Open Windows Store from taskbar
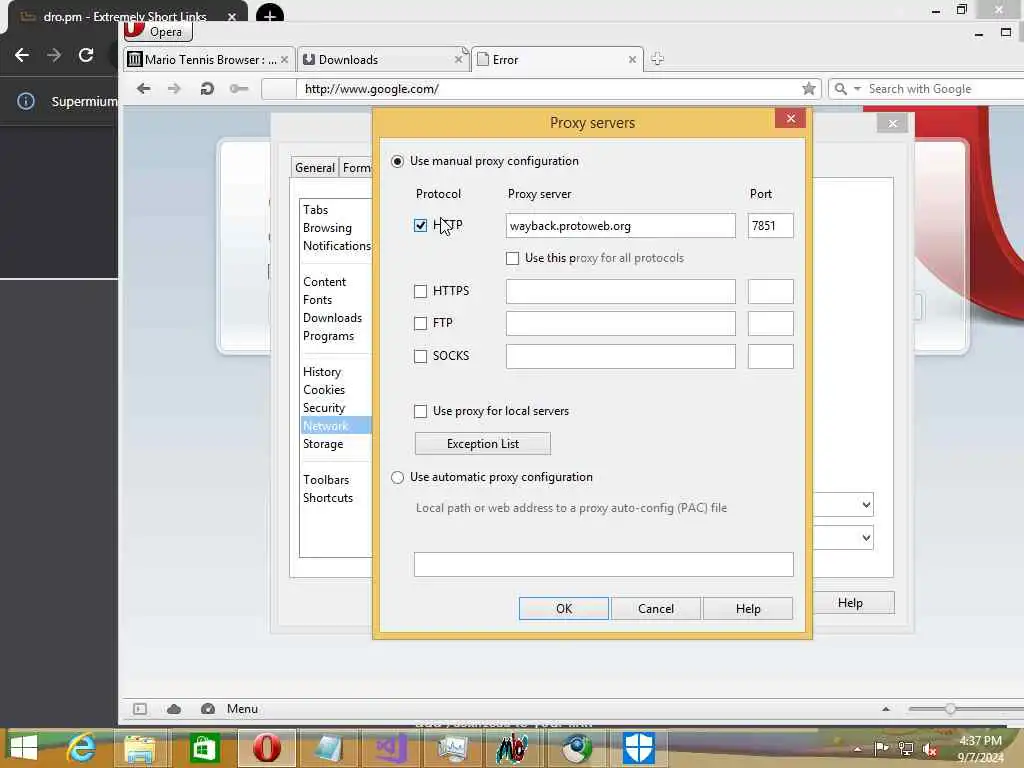1024x768 pixels. click(x=204, y=748)
